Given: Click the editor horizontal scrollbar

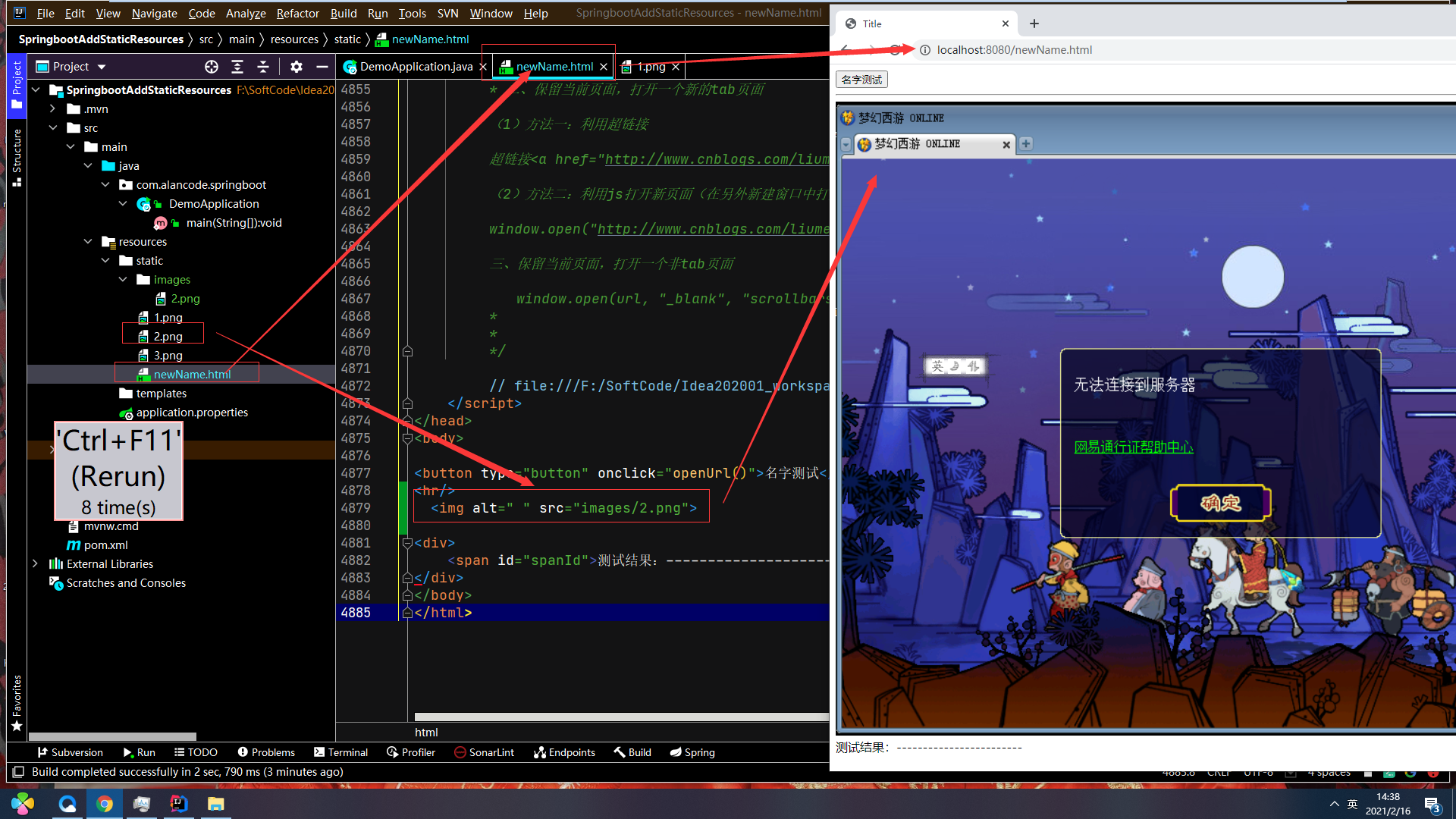Looking at the screenshot, I should (x=621, y=717).
